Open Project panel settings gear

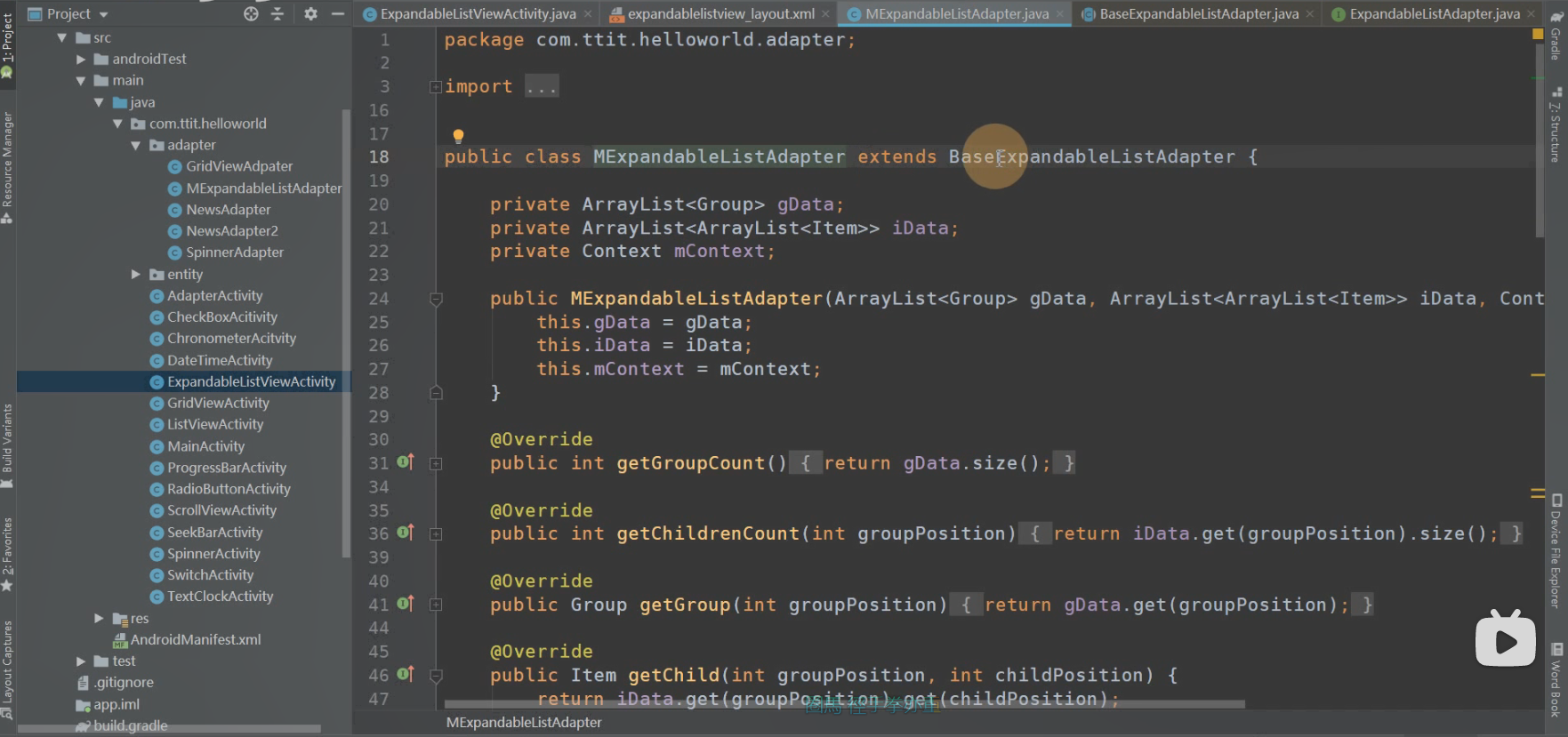point(310,13)
